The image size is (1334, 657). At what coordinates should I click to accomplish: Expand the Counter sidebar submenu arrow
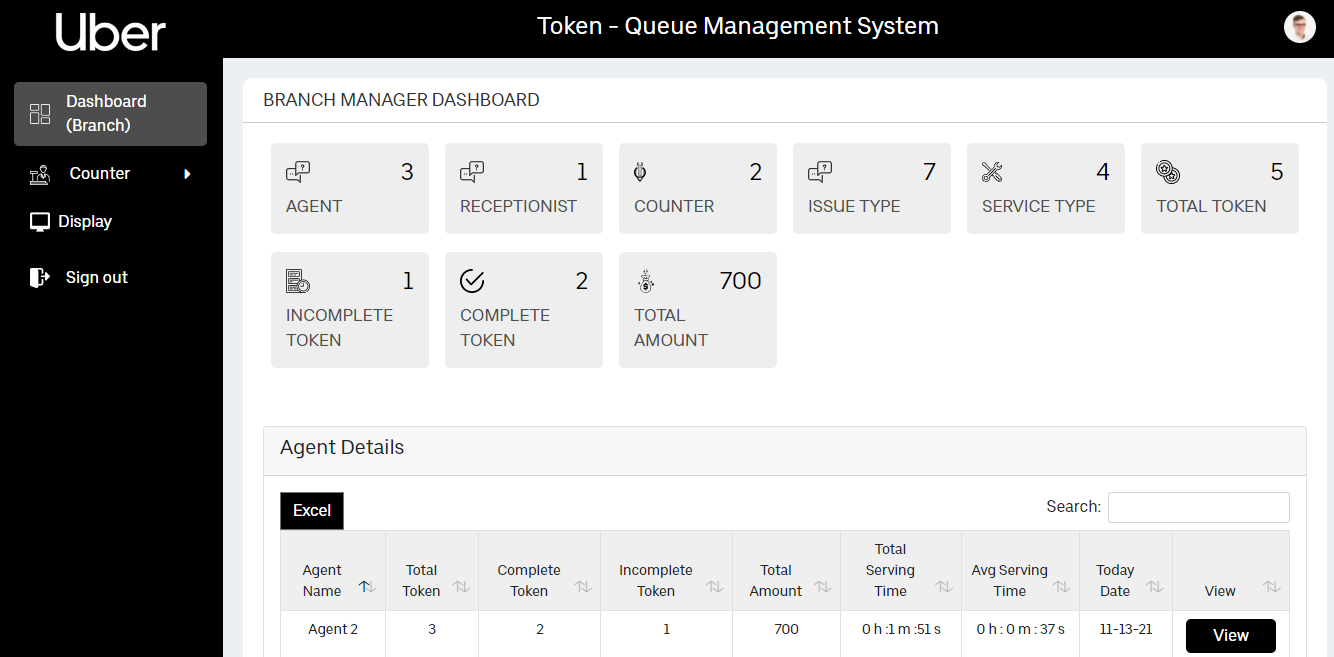point(187,174)
